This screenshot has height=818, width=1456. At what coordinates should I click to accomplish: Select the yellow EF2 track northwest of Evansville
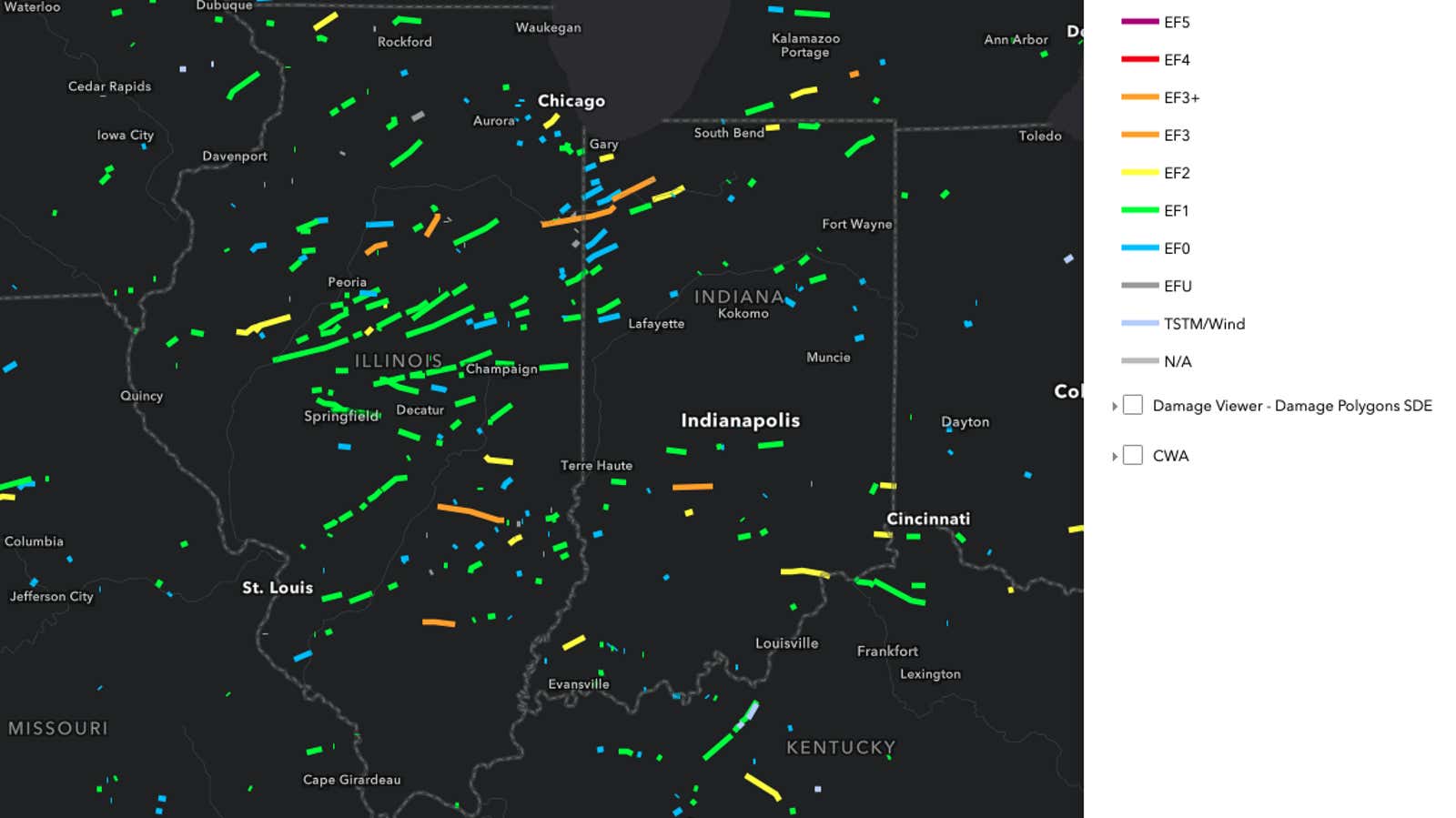pos(573,643)
